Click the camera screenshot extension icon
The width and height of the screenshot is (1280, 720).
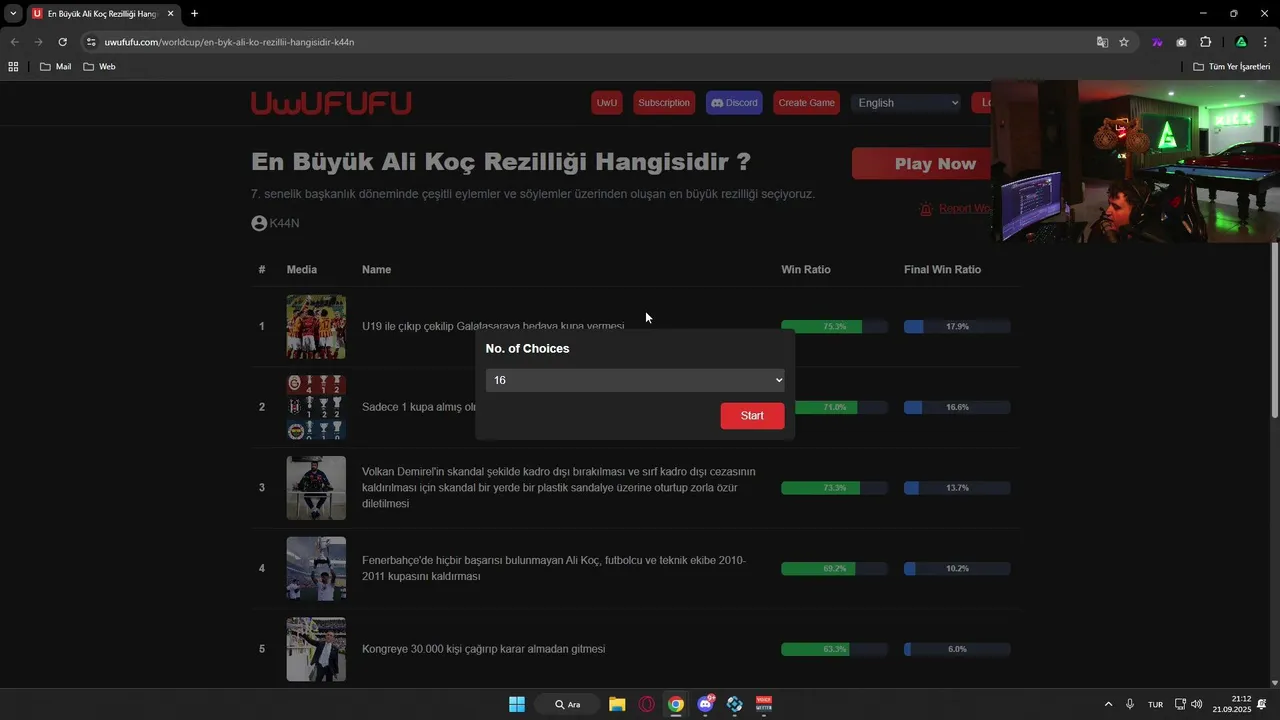[1181, 42]
